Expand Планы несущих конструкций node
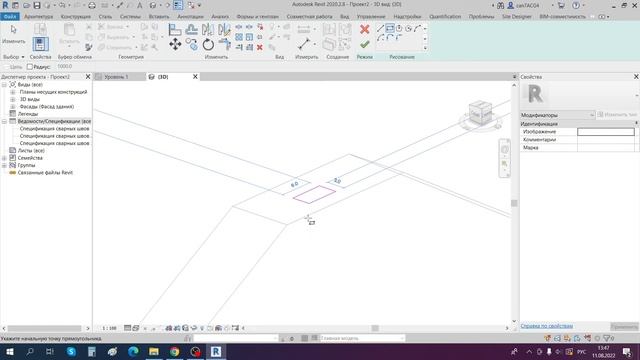Screen dimensions: 640x360 click(12, 92)
